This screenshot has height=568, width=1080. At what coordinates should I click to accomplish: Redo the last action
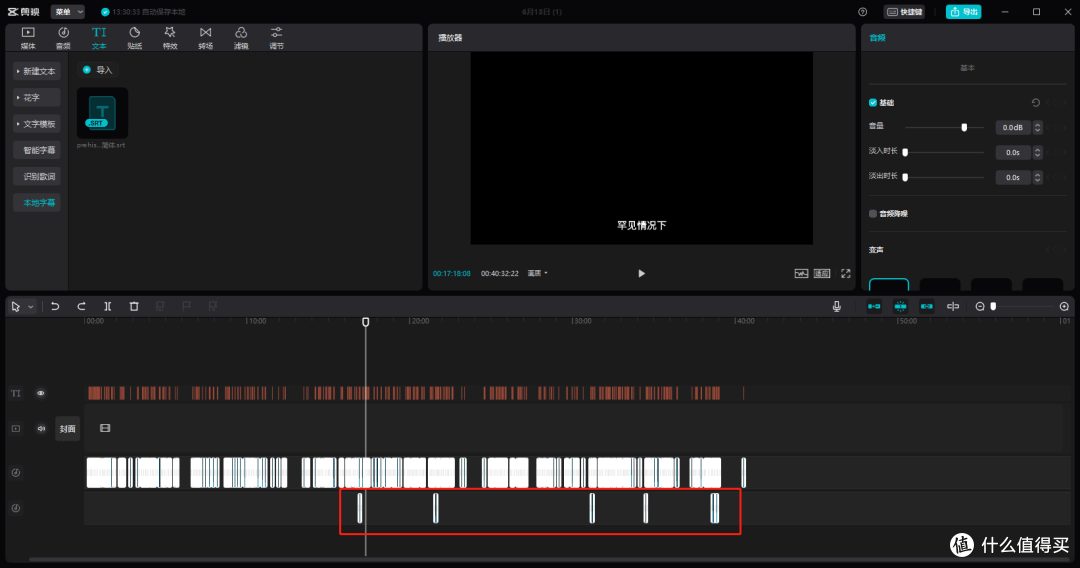pyautogui.click(x=81, y=306)
